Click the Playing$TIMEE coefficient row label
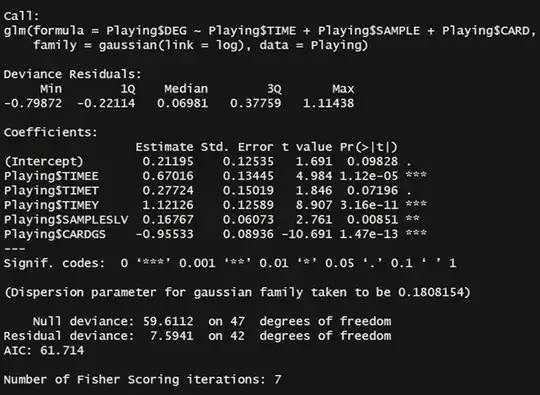Screen dimensions: 540x395 point(51,176)
